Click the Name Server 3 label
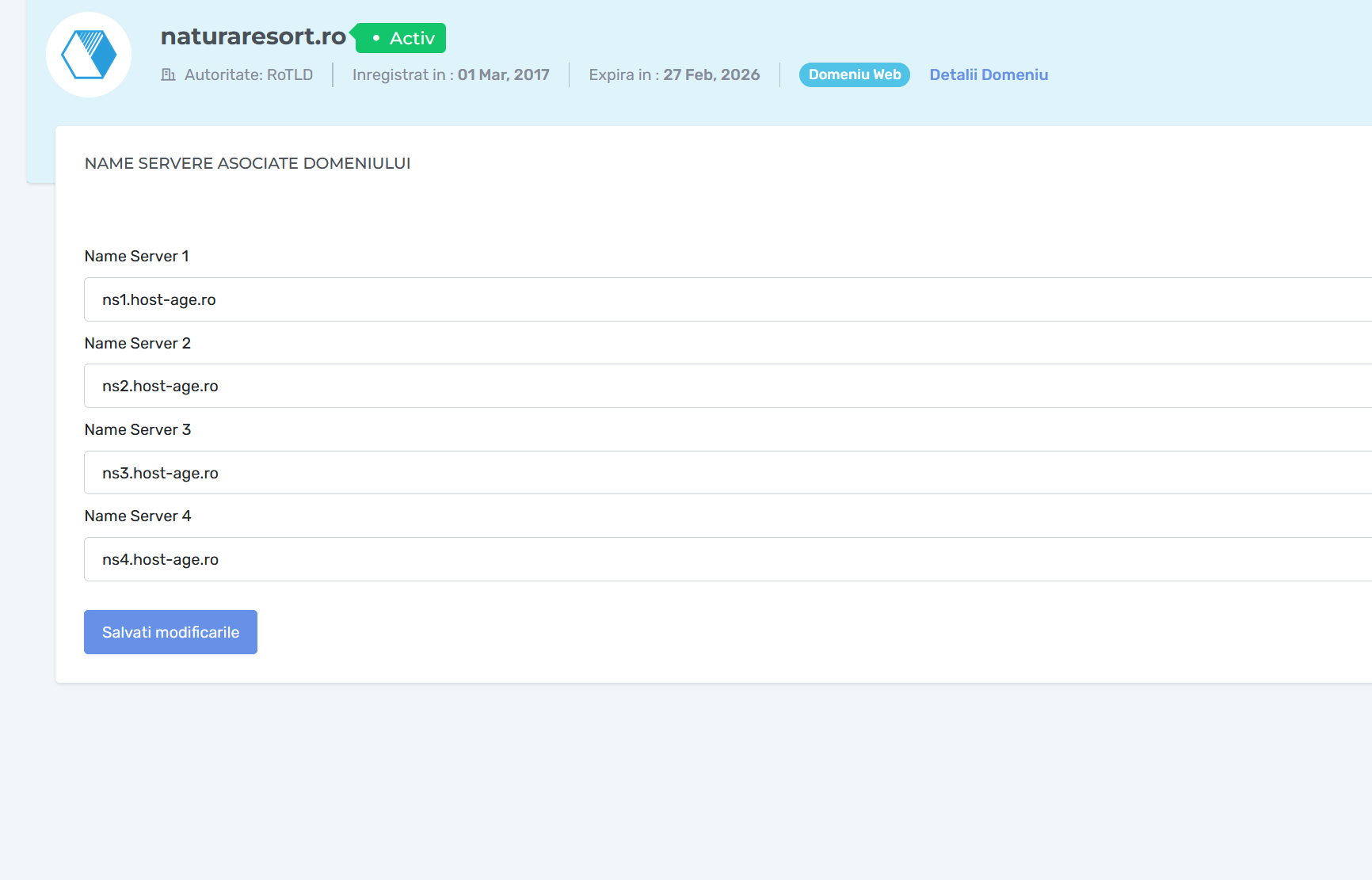Image resolution: width=1372 pixels, height=880 pixels. pos(137,429)
